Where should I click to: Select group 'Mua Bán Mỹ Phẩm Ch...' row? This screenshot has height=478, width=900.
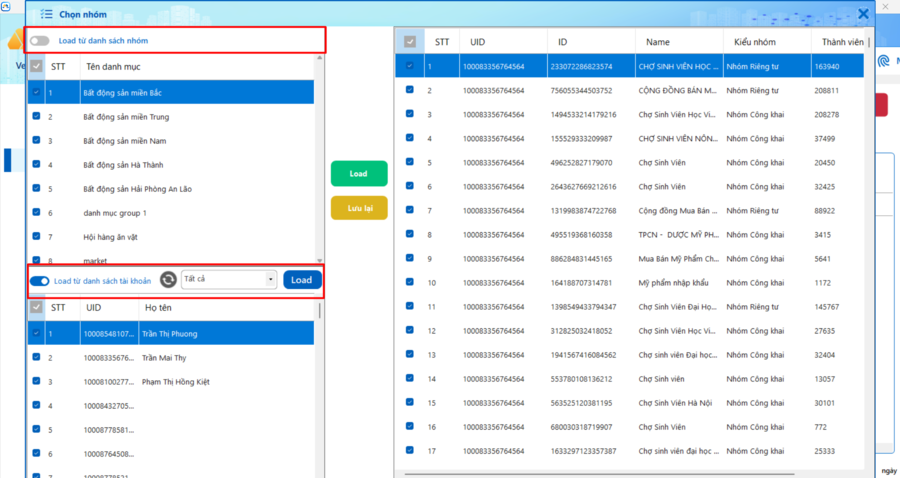(x=629, y=259)
